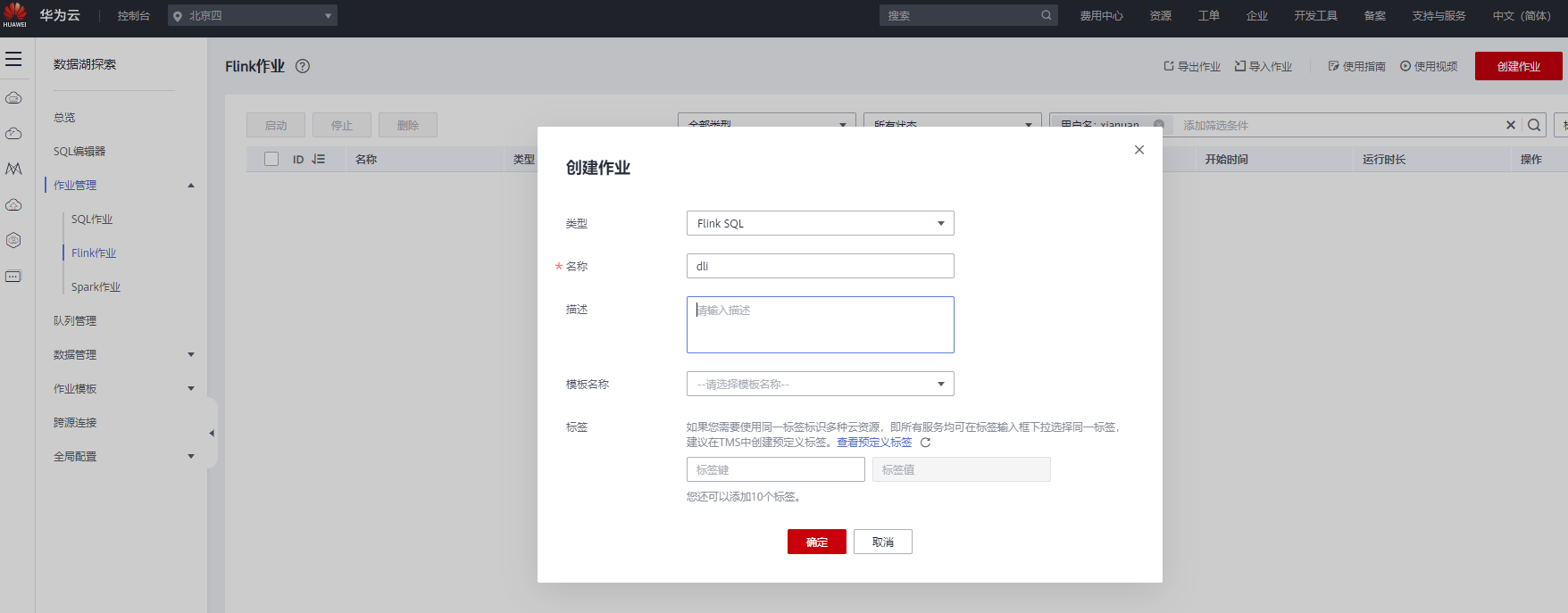Click the first cloud service sidebar icon
Viewport: 1568px width, 613px height.
13,98
